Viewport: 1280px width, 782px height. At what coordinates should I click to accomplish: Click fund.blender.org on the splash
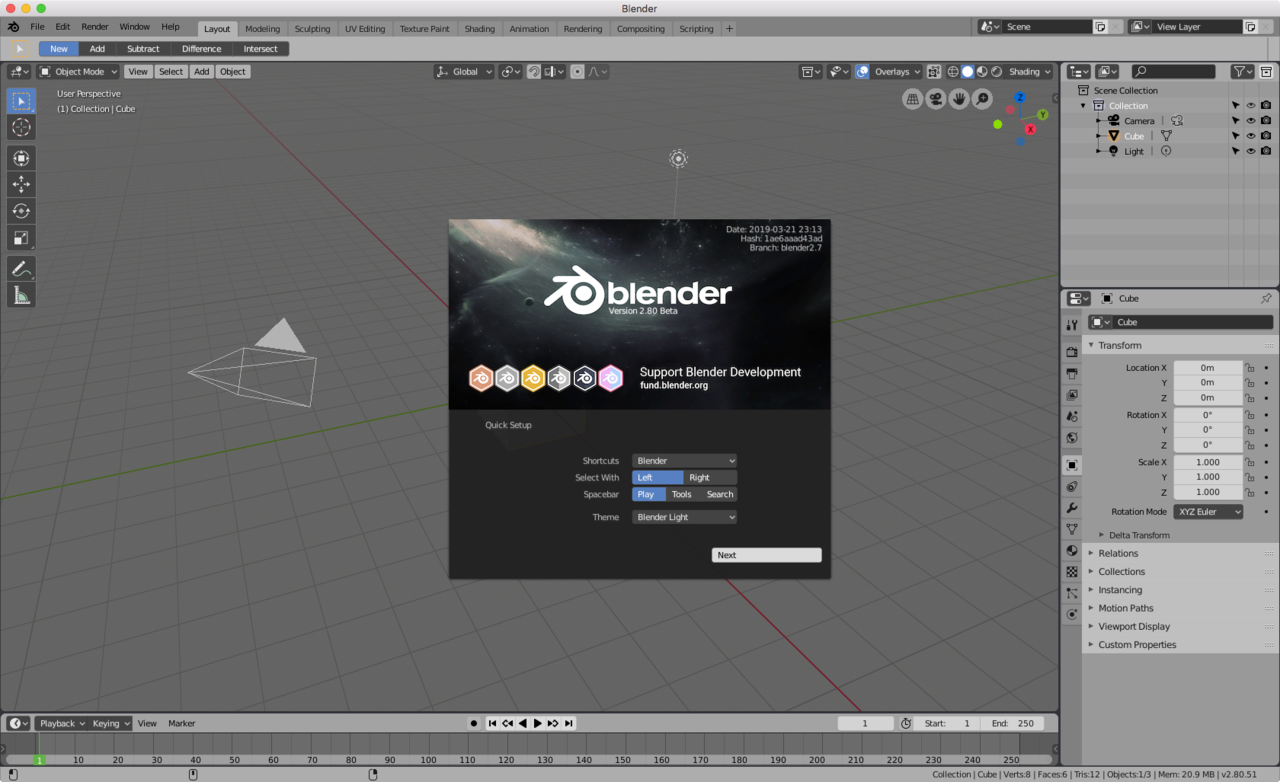coord(674,385)
